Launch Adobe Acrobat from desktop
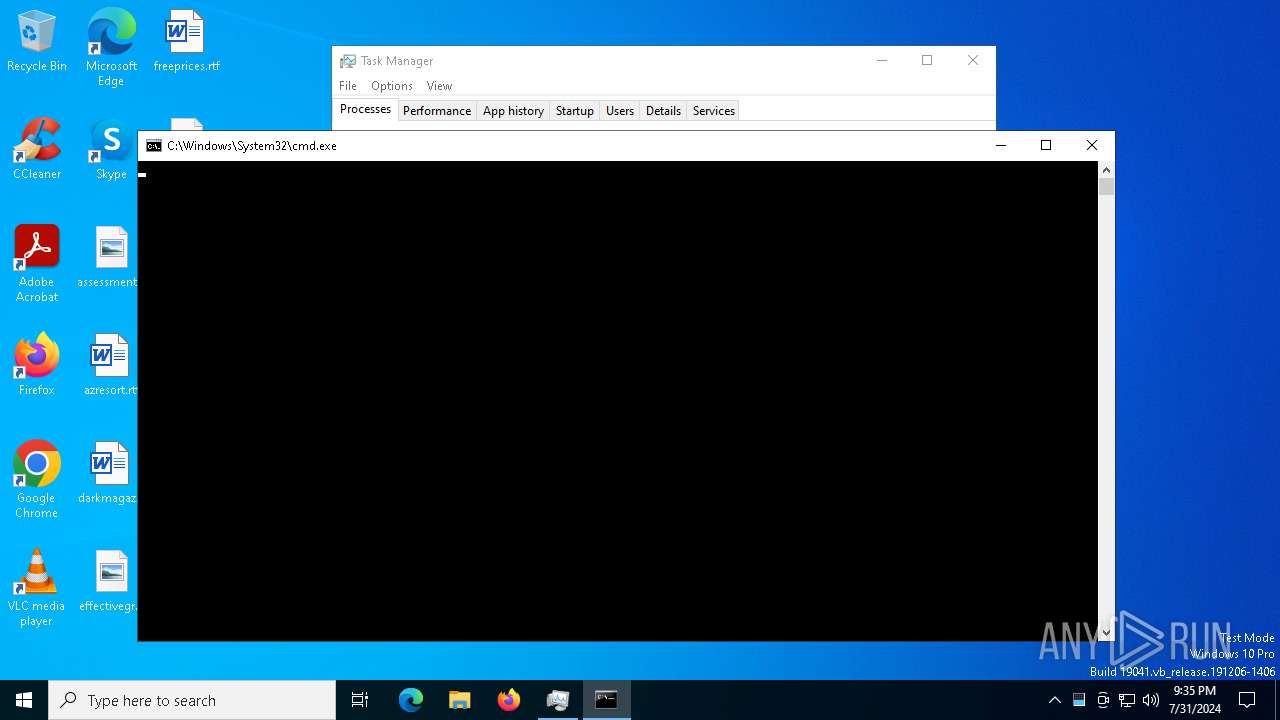Image resolution: width=1280 pixels, height=720 pixels. pos(37,264)
